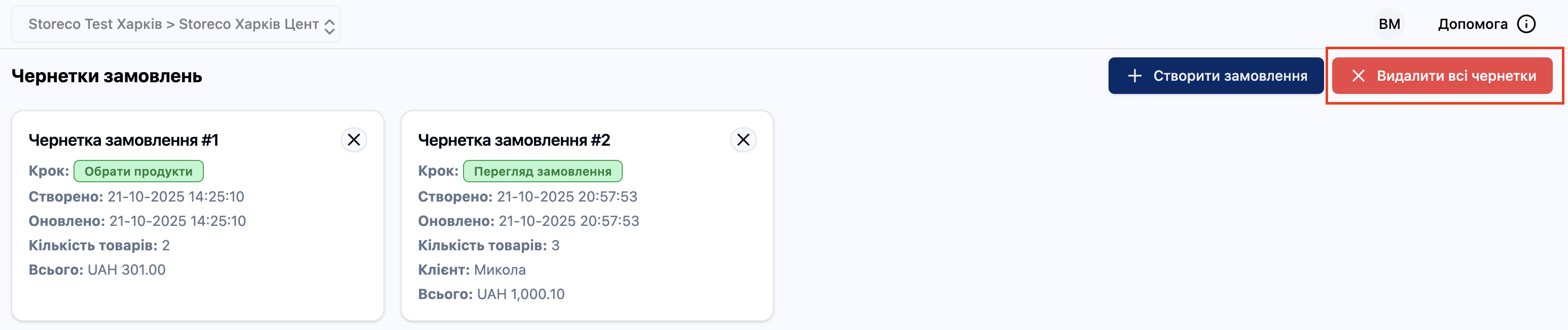Click the up-down chevron in the store selector

point(329,26)
